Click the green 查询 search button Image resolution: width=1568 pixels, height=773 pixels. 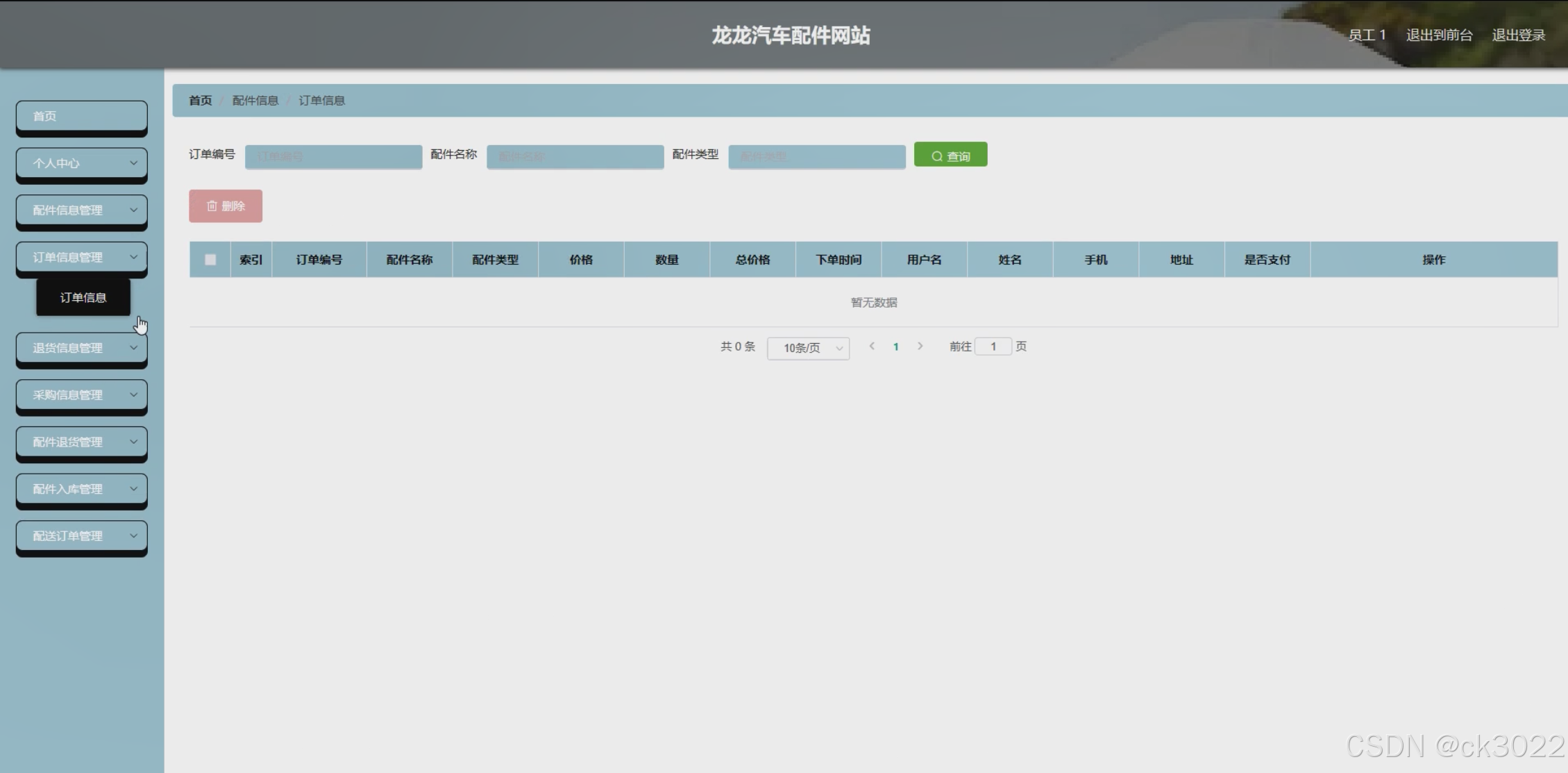(x=950, y=155)
